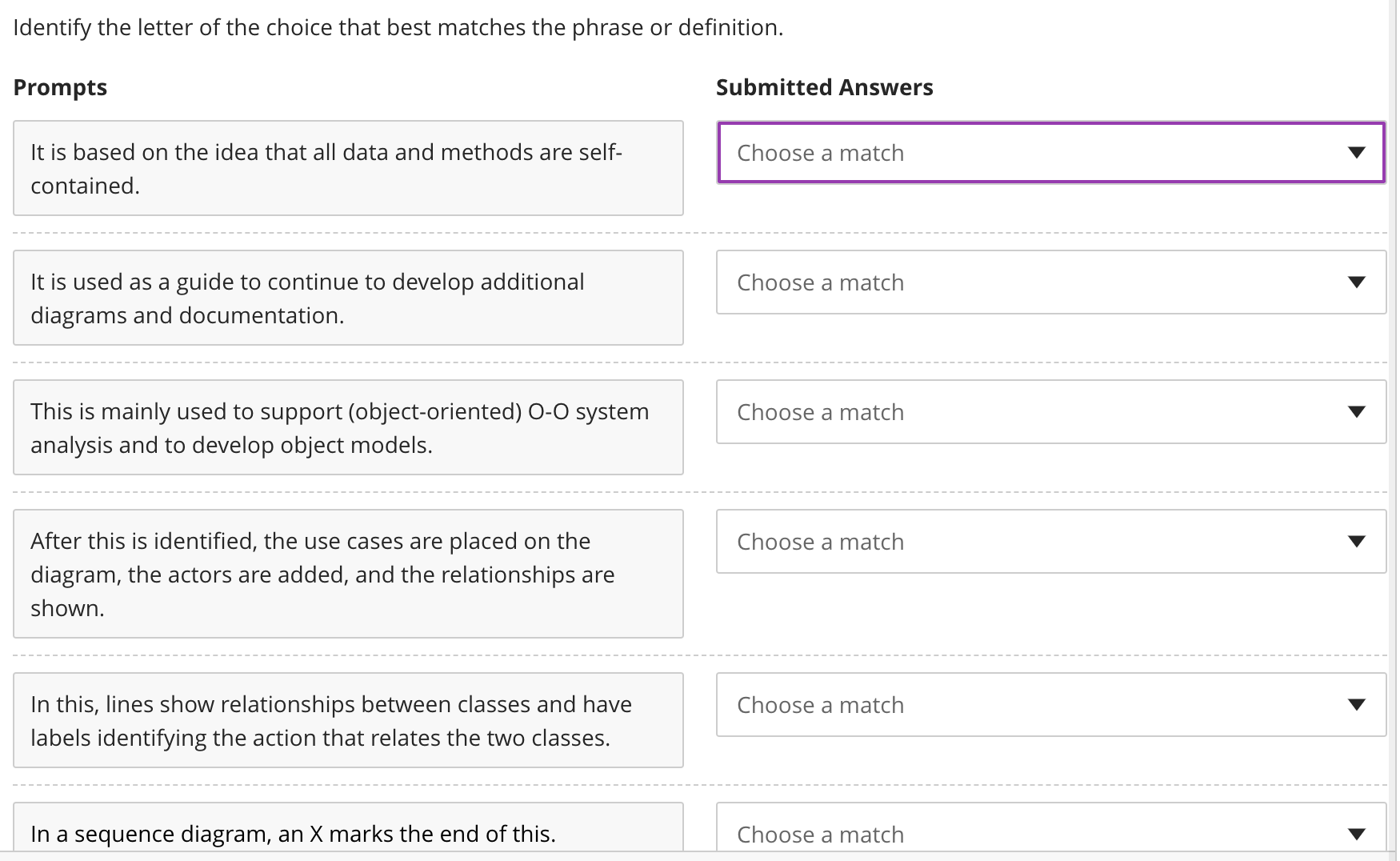This screenshot has height=861, width=1400.
Task: Select the prompt about self-contained data and methods
Action: (348, 169)
